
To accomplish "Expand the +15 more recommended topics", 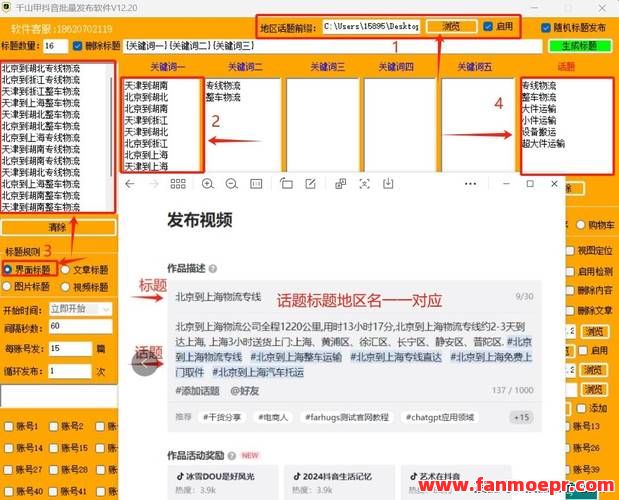I will [521, 418].
